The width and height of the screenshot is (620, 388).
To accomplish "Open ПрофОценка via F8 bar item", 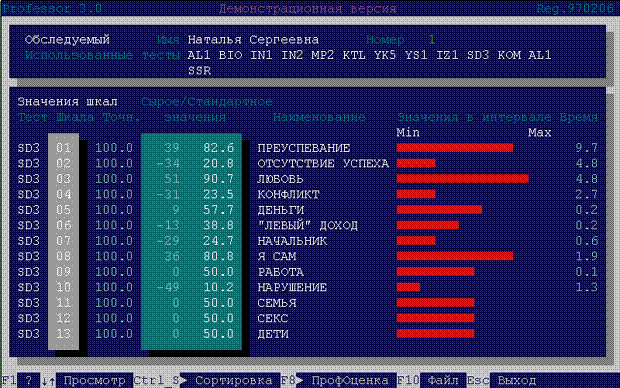I will coord(350,380).
